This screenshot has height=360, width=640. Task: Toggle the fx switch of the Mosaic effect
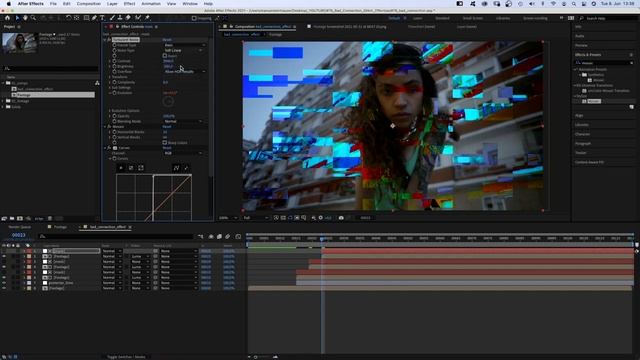pos(109,127)
